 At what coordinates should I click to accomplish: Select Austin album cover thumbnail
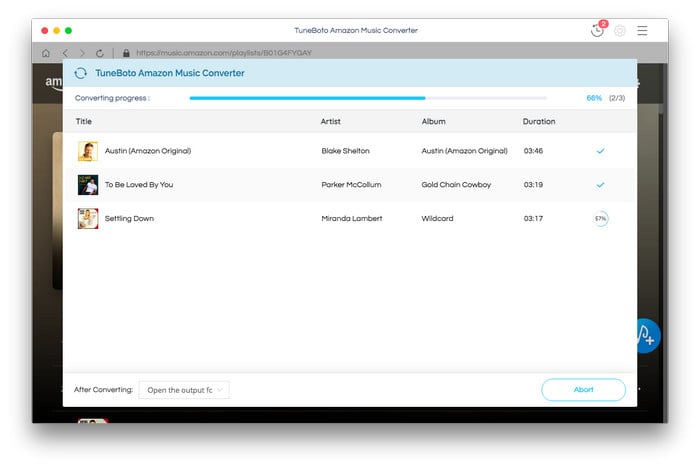88,151
